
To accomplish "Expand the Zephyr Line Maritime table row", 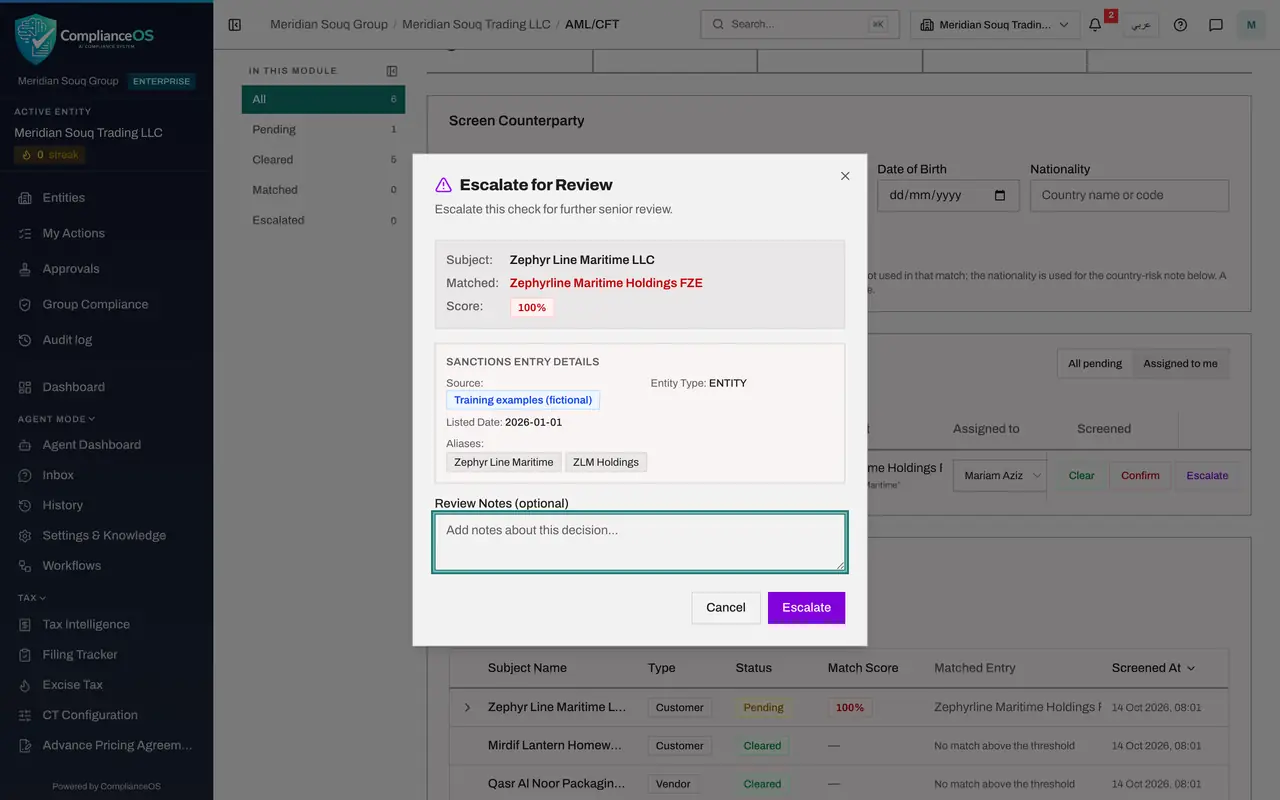I will [467, 708].
